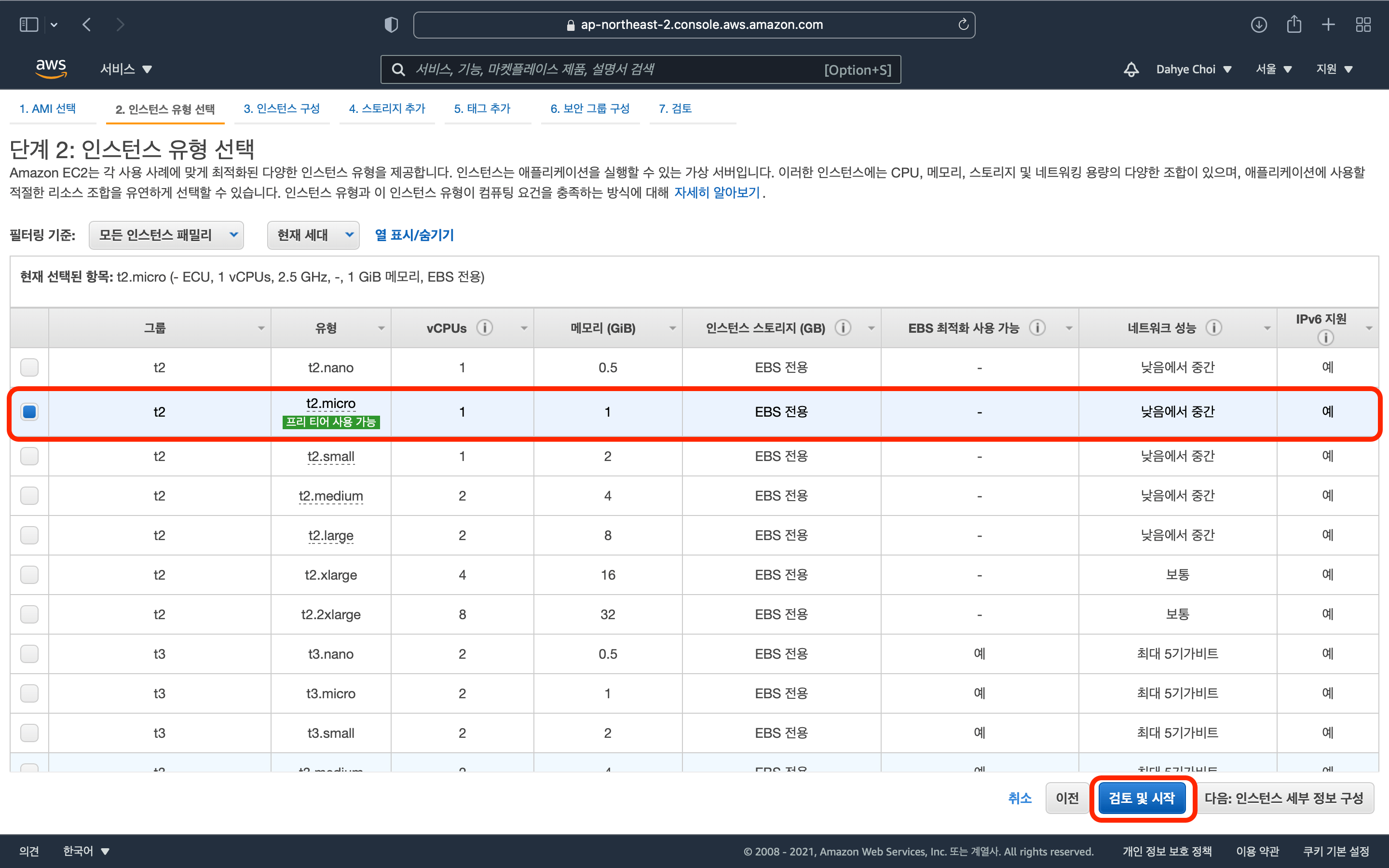Viewport: 1389px width, 868px height.
Task: Click 다음: 인스턴스 세부 정보 구성 button
Action: point(1284,798)
